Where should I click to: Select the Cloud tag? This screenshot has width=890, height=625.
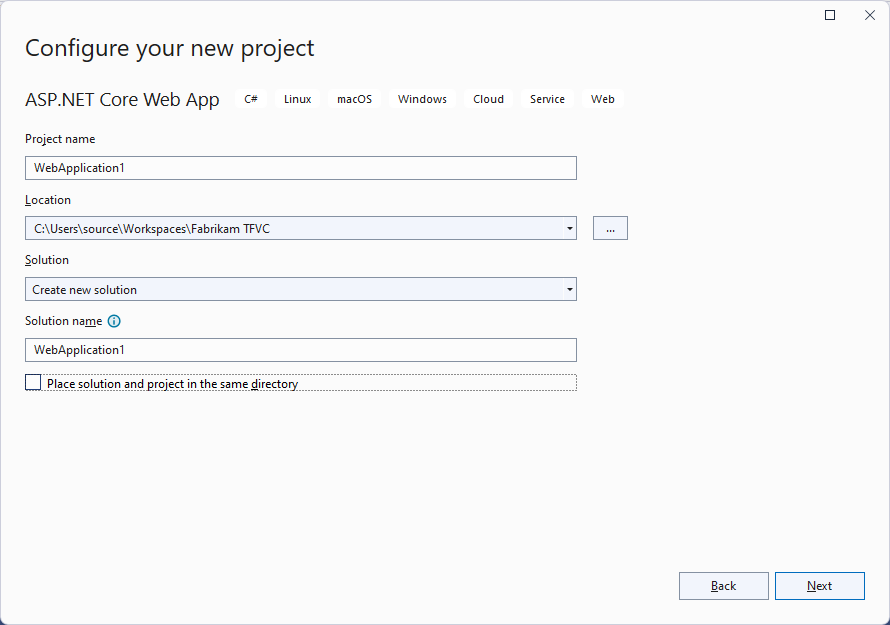488,99
